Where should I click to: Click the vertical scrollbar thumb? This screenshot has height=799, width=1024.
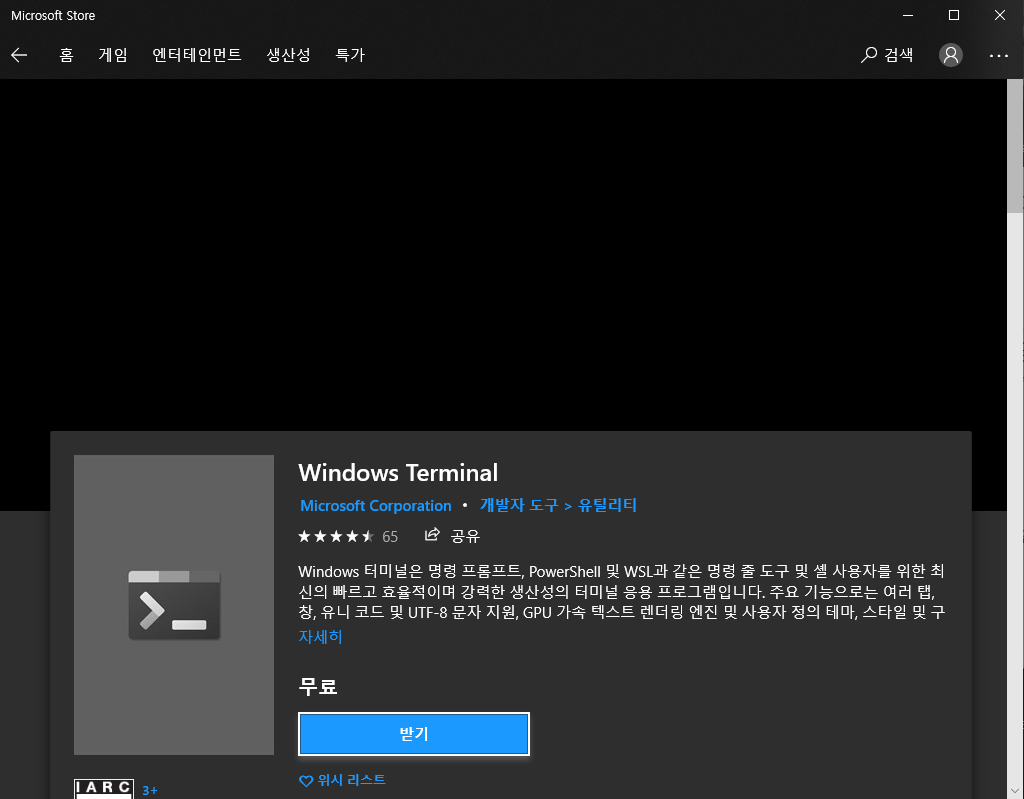click(1015, 146)
